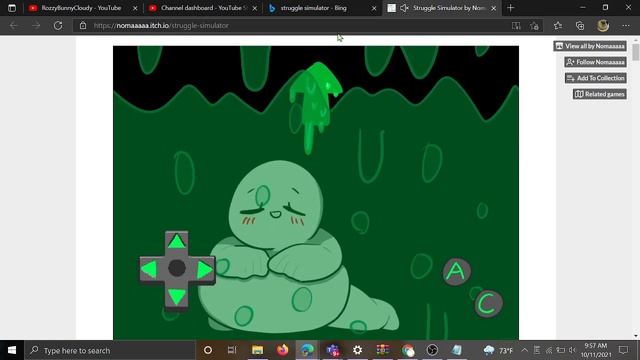Click the page vertical scrollbar thumb
The image size is (640, 360).
(x=636, y=52)
